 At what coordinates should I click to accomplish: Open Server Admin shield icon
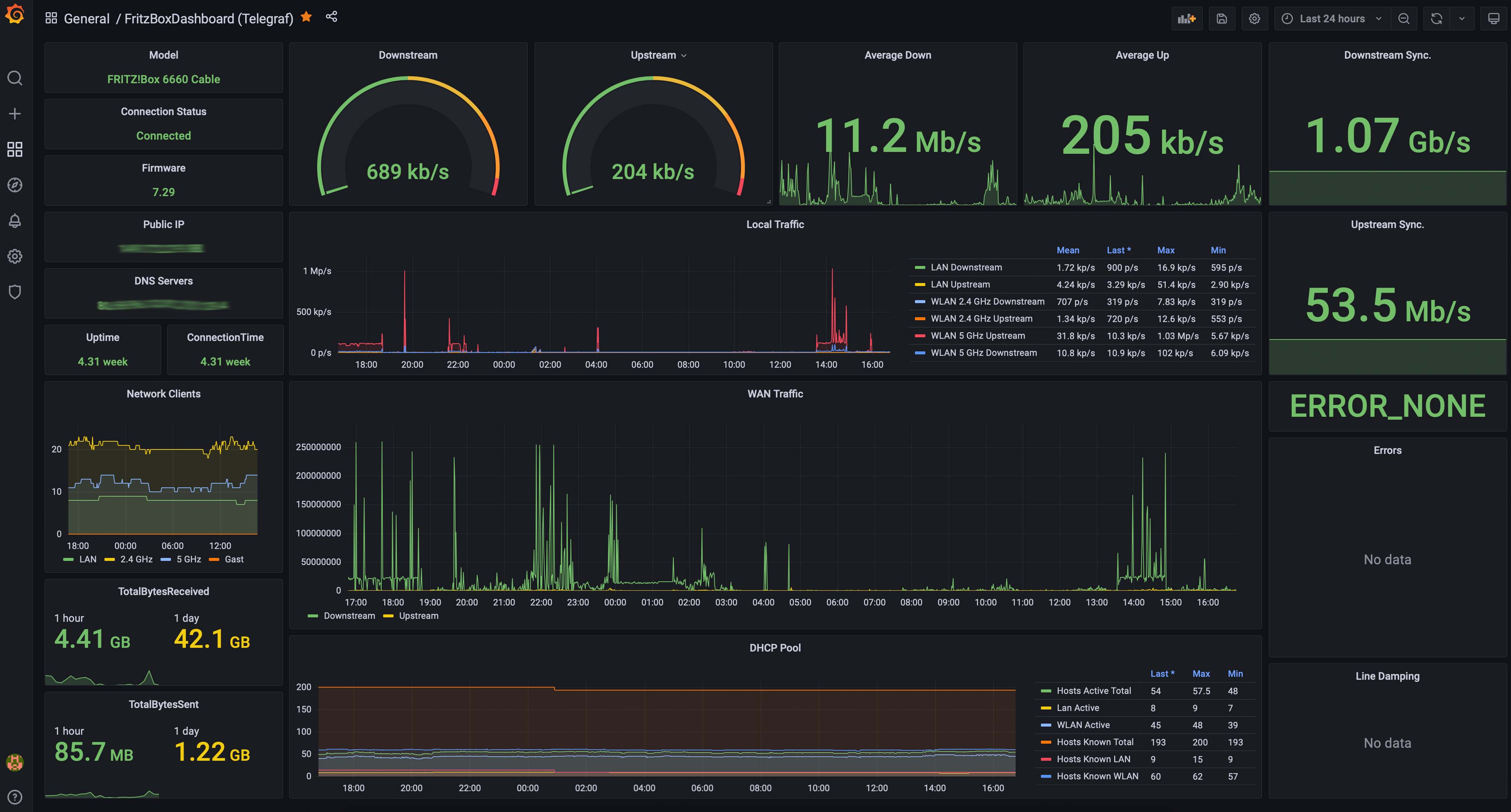click(x=14, y=292)
